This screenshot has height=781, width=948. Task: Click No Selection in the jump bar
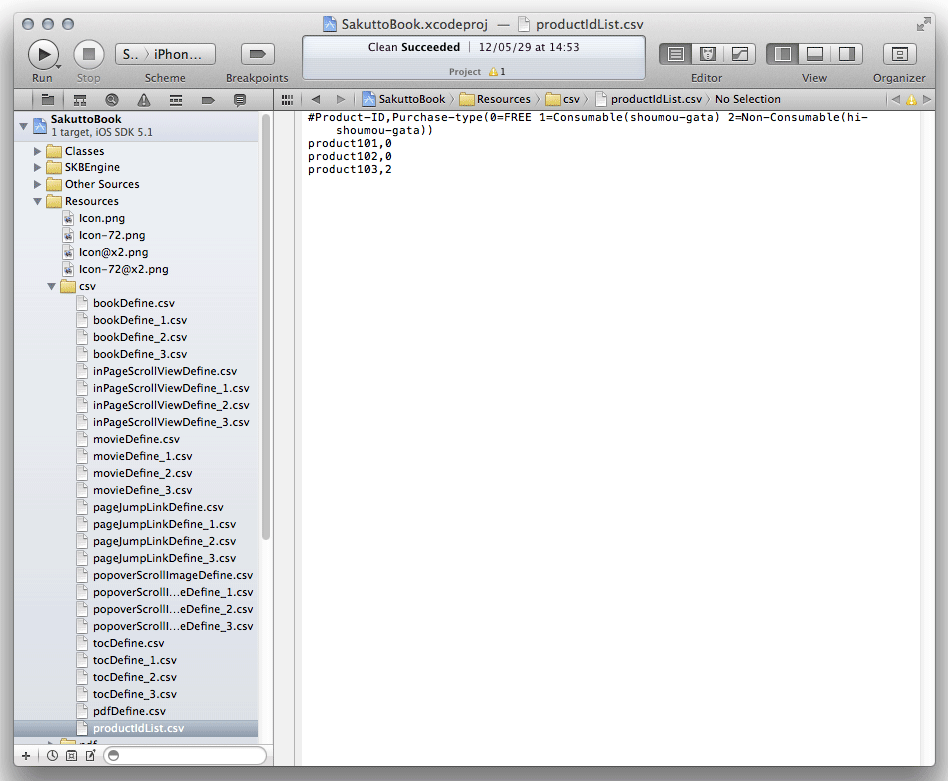click(x=748, y=99)
